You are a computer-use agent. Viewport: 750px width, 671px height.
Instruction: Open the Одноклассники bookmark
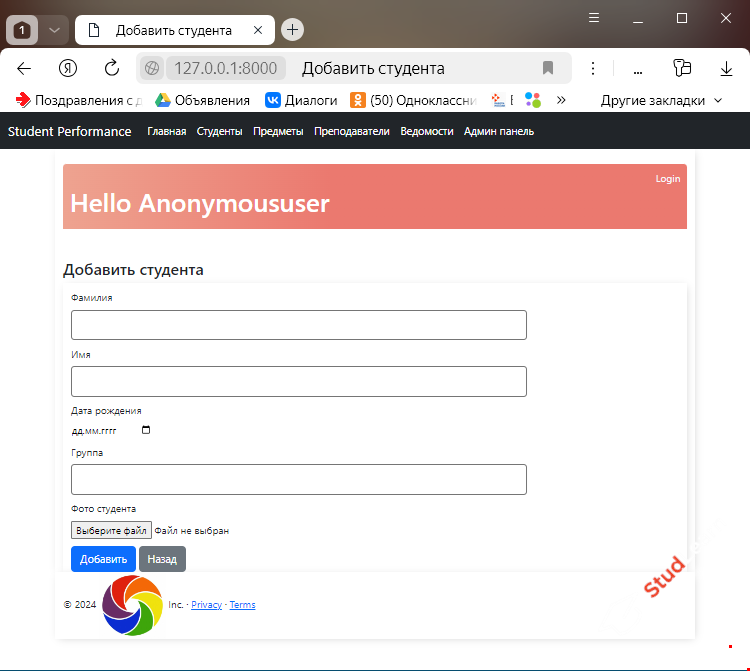point(414,100)
